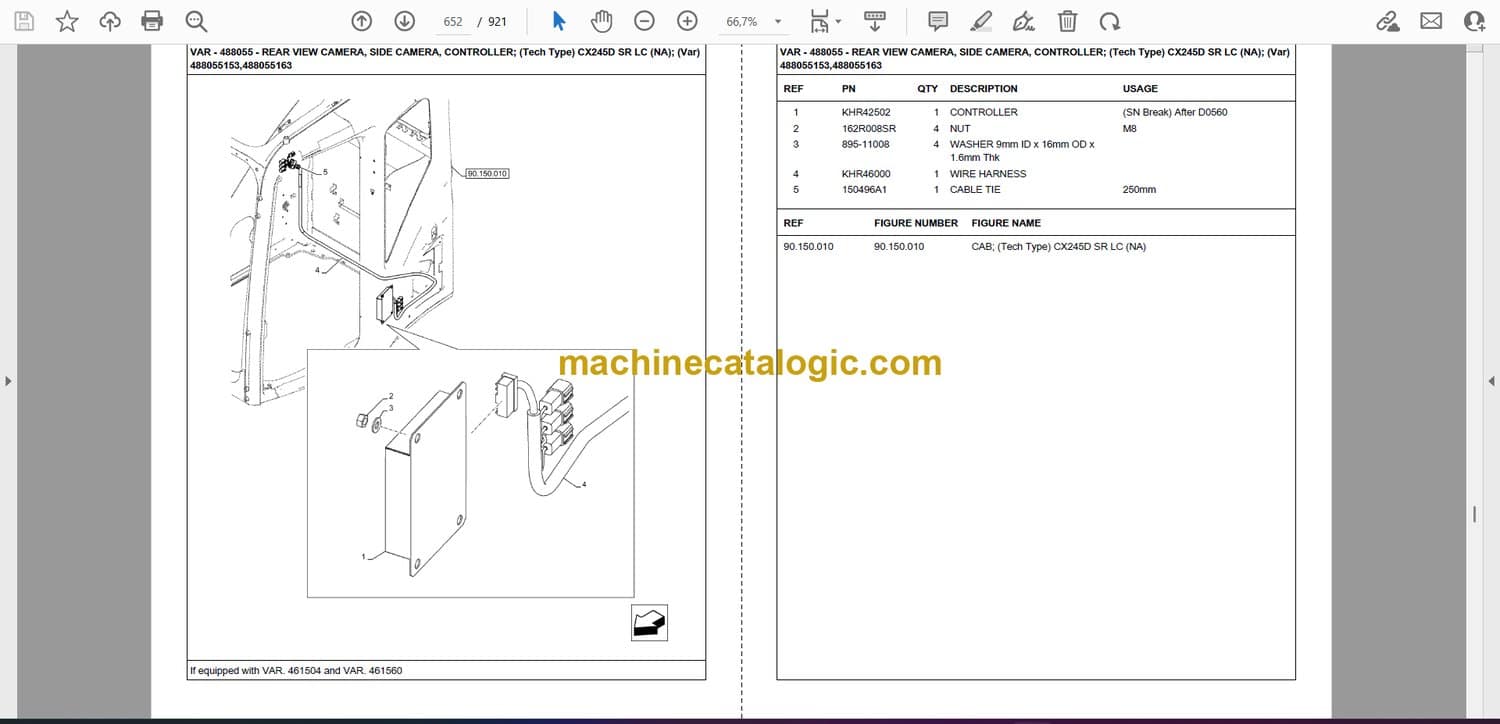Select part number KHR42502
The image size is (1500, 724).
click(x=866, y=113)
